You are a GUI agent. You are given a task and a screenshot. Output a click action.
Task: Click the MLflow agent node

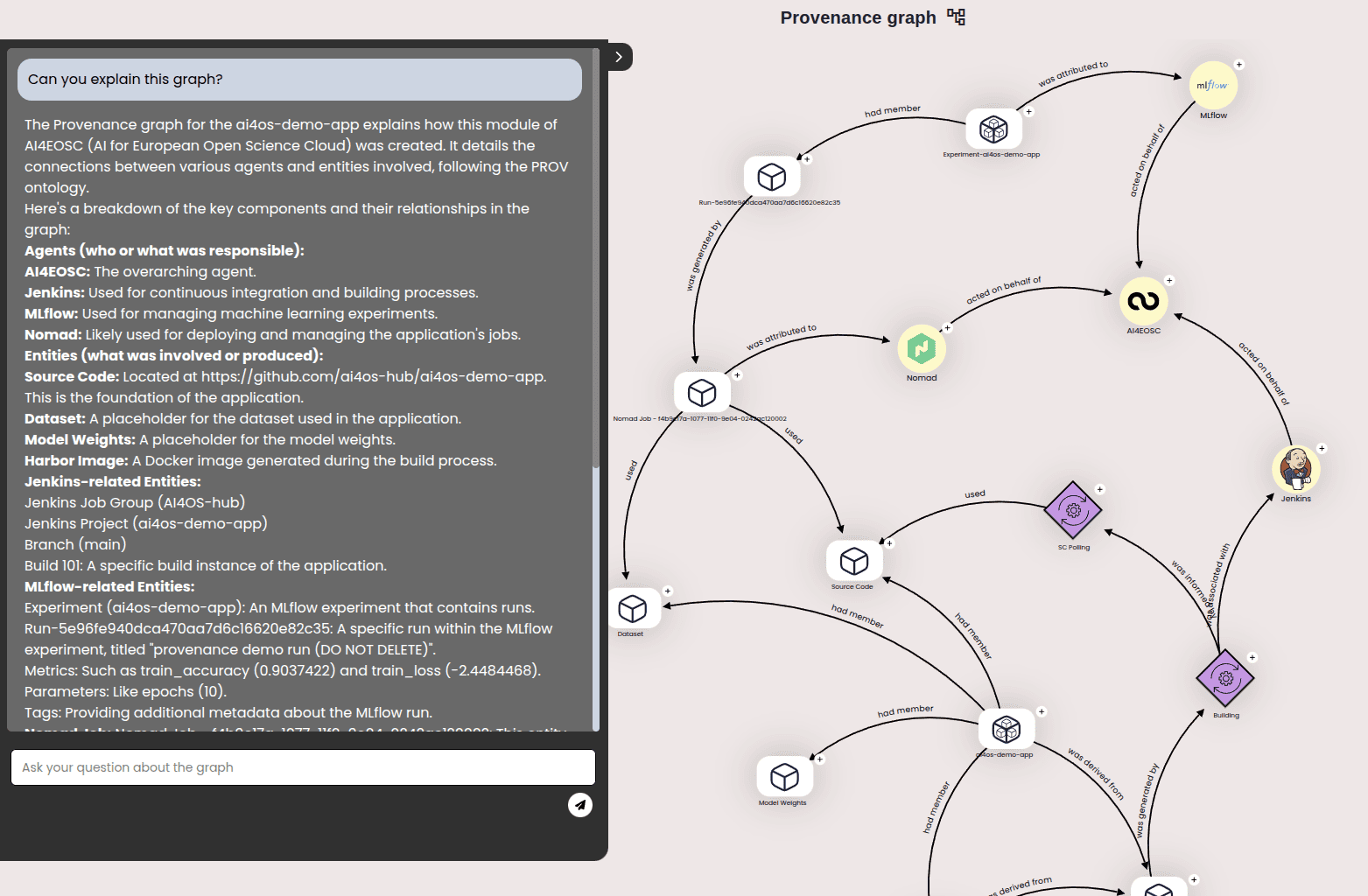tap(1213, 85)
